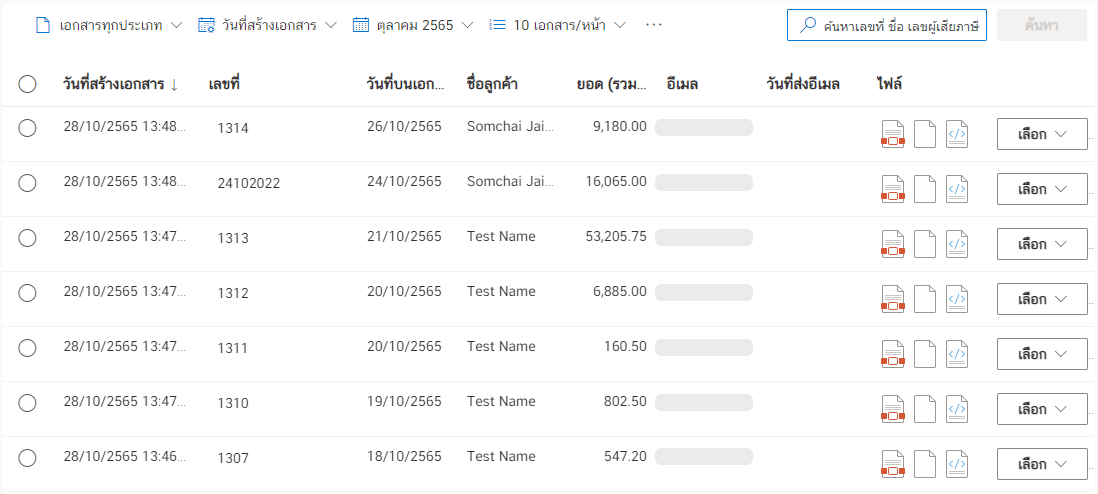Open XML code file icon for document 1311
Image resolution: width=1098 pixels, height=494 pixels.
tap(957, 354)
